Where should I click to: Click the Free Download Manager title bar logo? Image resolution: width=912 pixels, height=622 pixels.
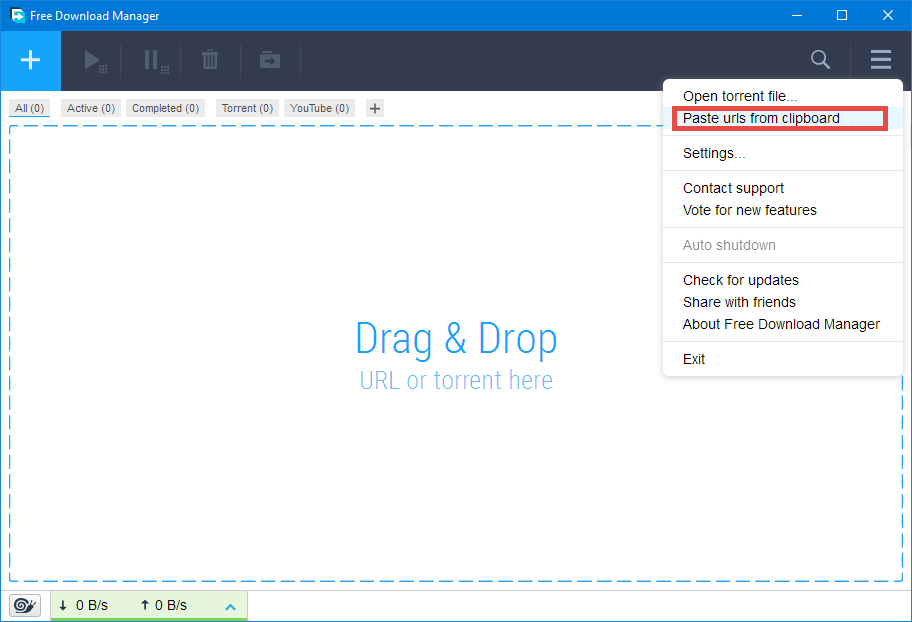coord(18,15)
